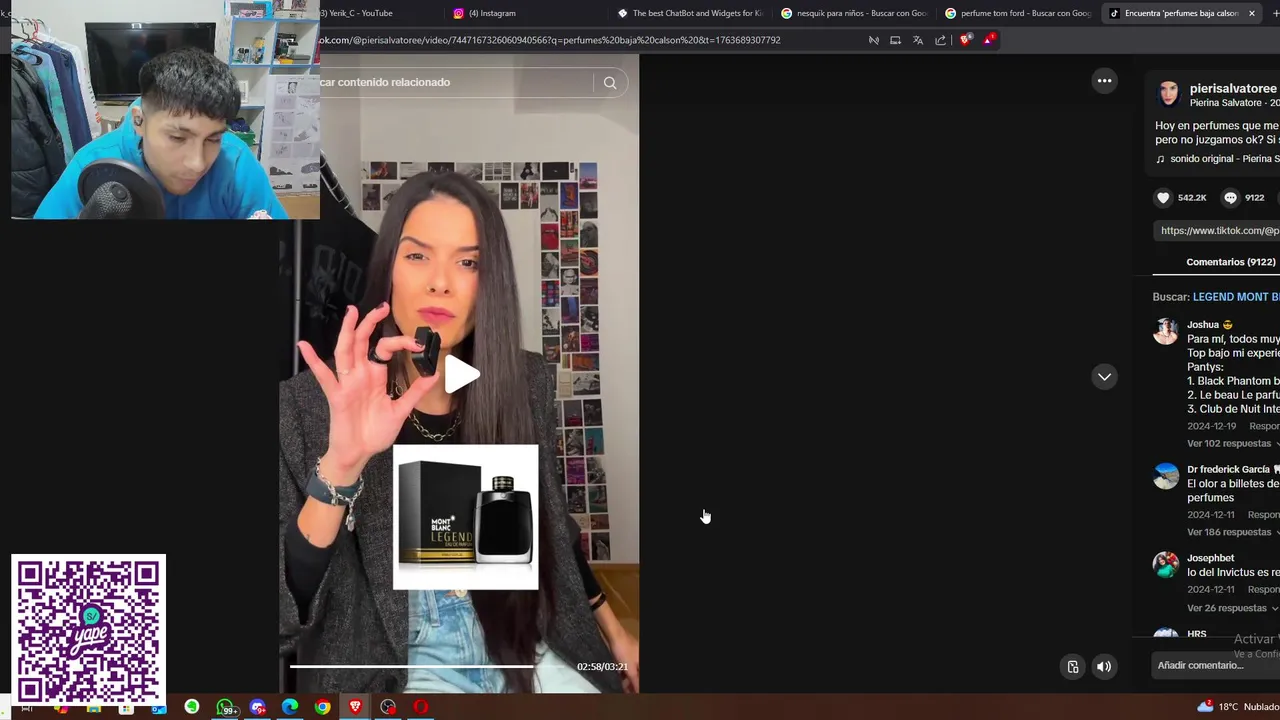Close the TikTok perfumes tab
The height and width of the screenshot is (720, 1280).
(x=1251, y=13)
